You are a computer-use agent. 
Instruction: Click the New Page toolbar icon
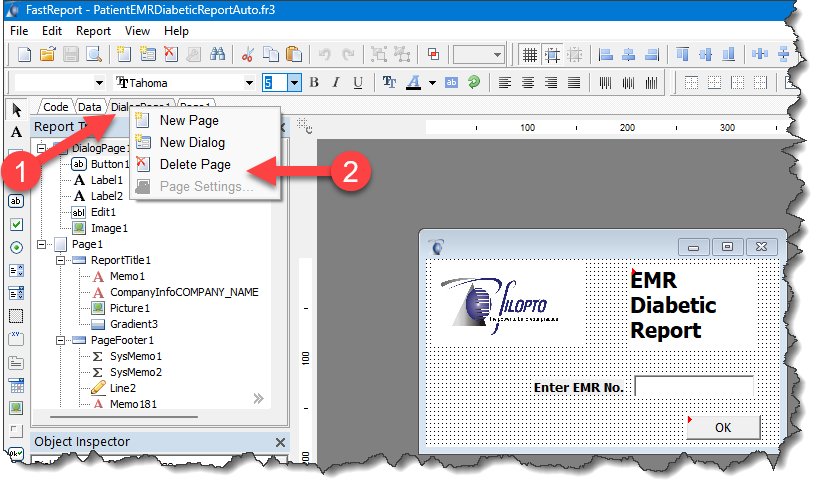[x=124, y=54]
